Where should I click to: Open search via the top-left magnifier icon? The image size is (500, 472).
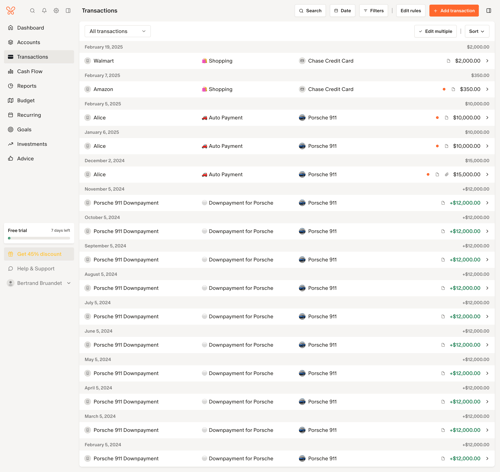32,11
